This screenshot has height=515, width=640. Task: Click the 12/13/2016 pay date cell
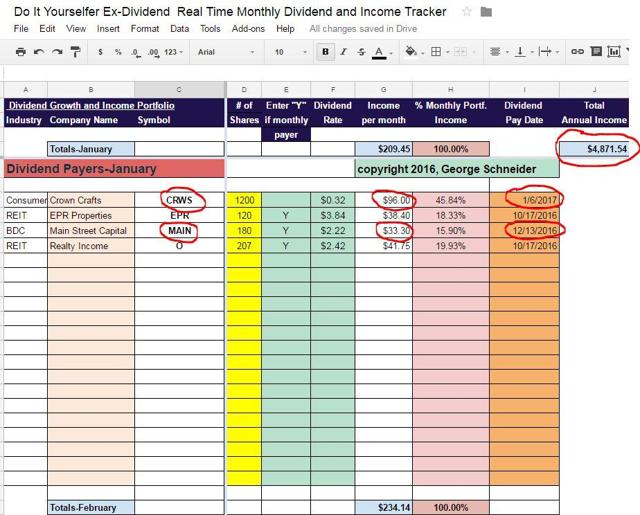(x=524, y=231)
